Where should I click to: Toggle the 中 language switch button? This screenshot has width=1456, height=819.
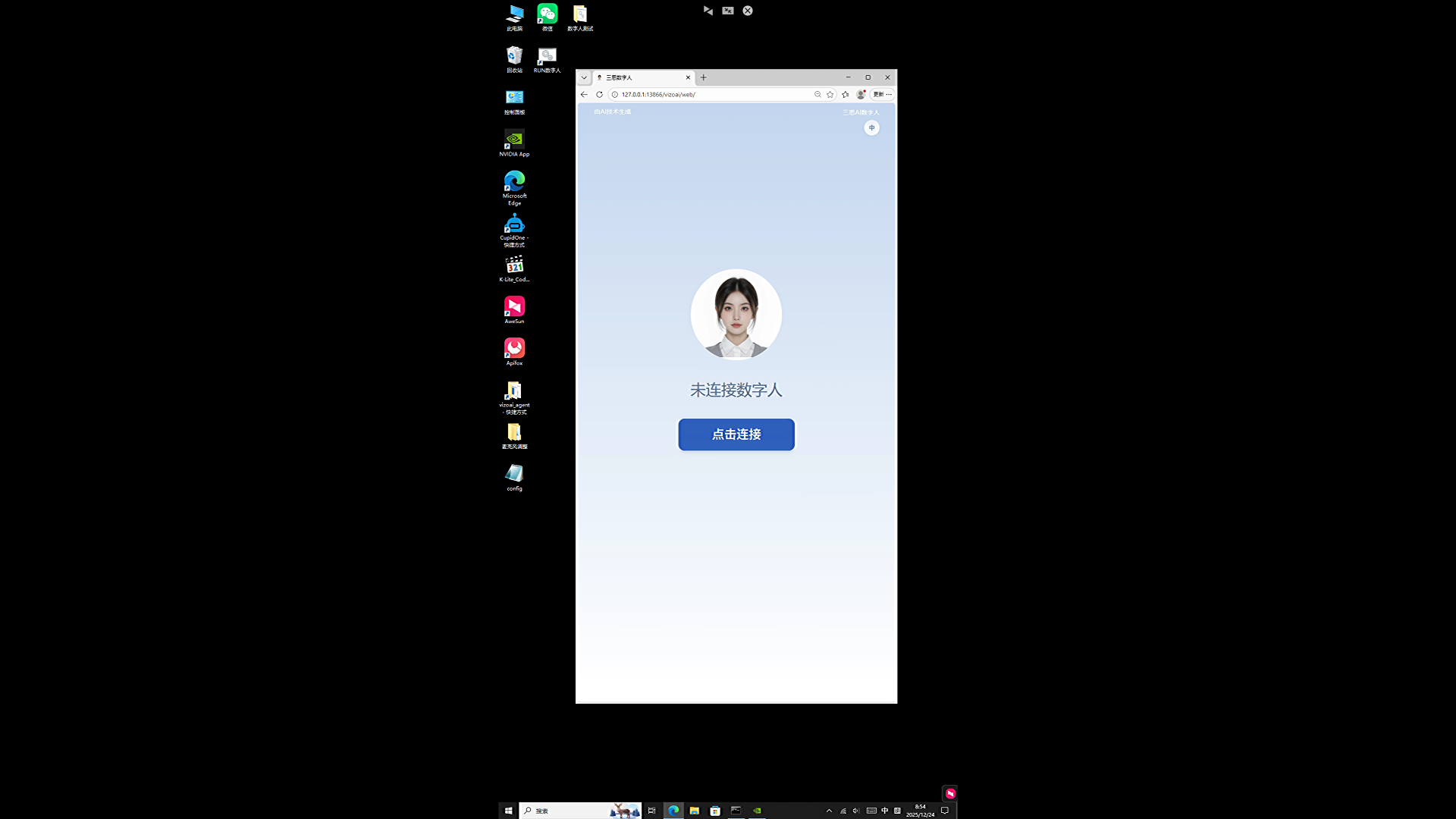pos(871,128)
